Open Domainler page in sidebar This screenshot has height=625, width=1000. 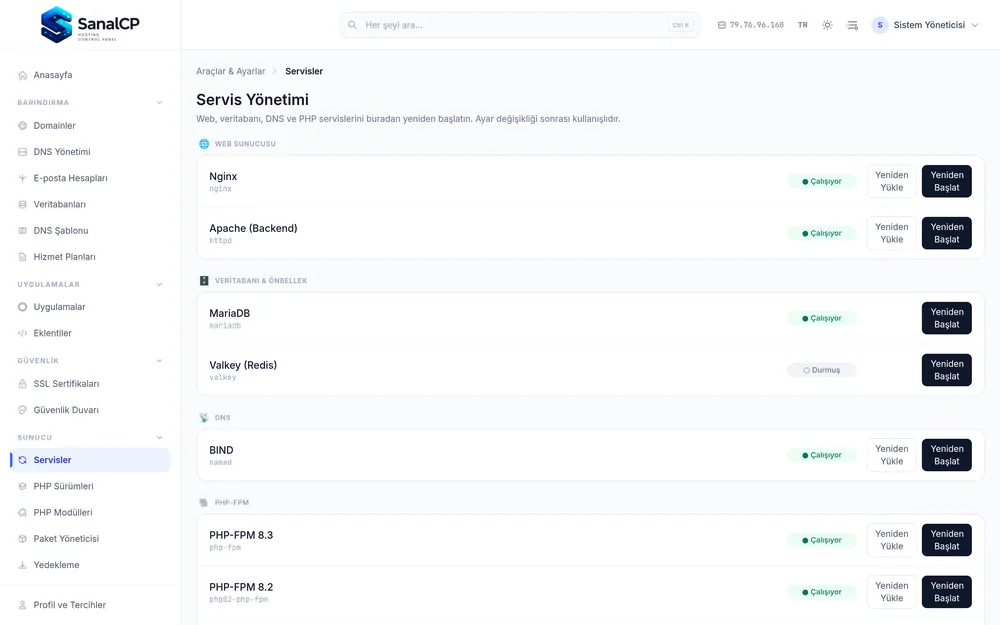[91, 126]
